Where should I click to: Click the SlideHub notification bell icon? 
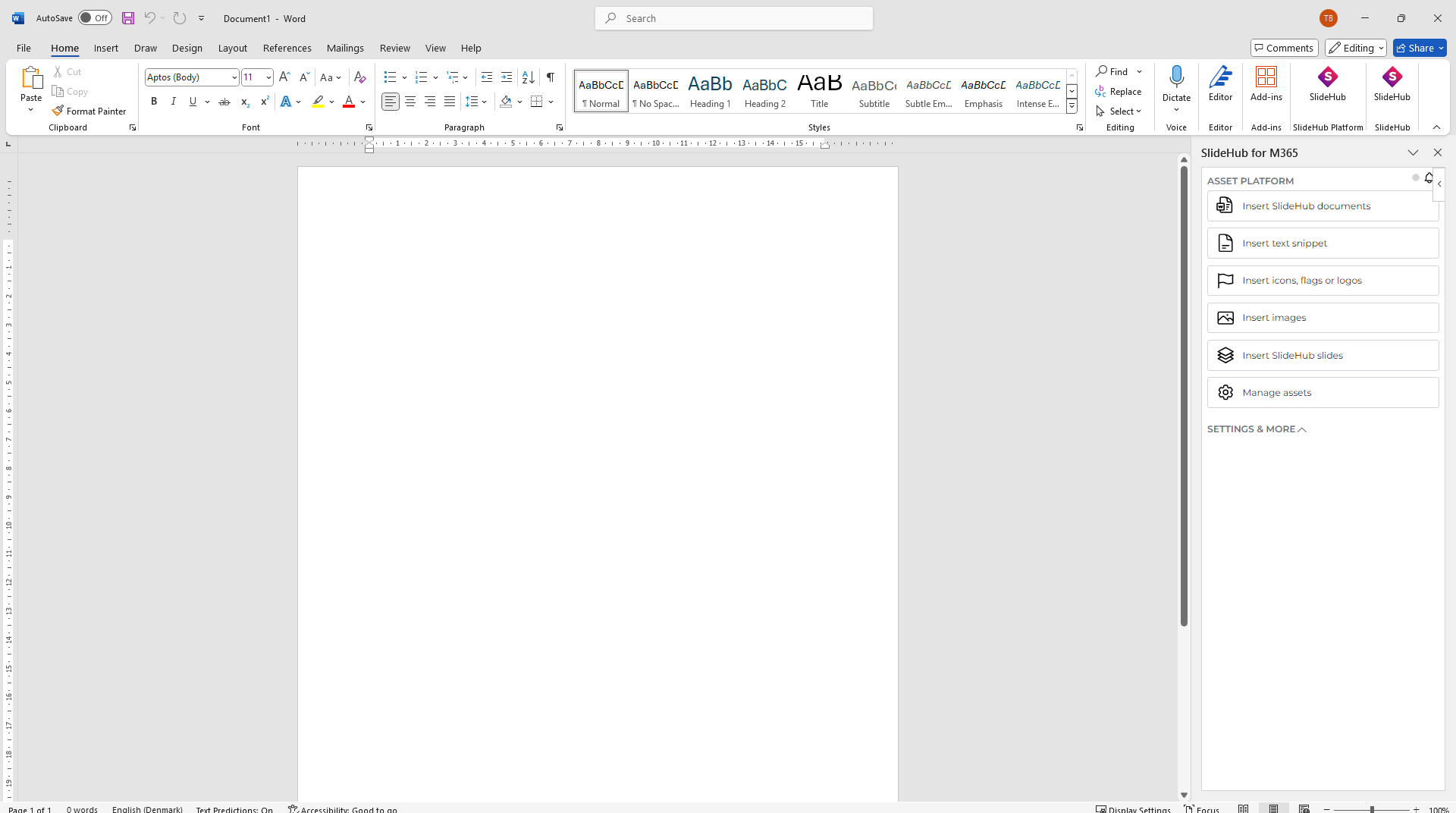(1429, 177)
